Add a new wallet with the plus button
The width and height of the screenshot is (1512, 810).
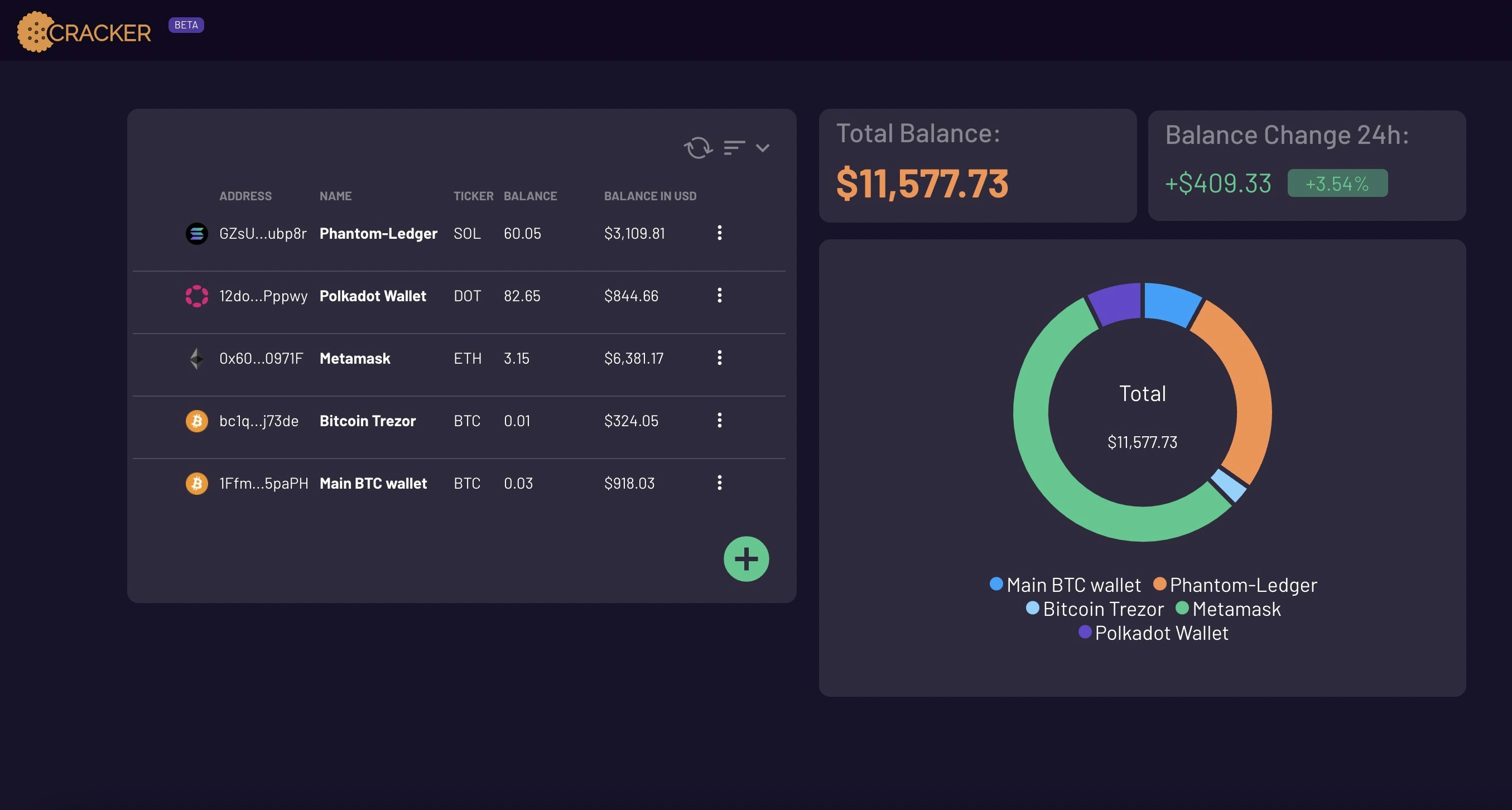pos(746,559)
